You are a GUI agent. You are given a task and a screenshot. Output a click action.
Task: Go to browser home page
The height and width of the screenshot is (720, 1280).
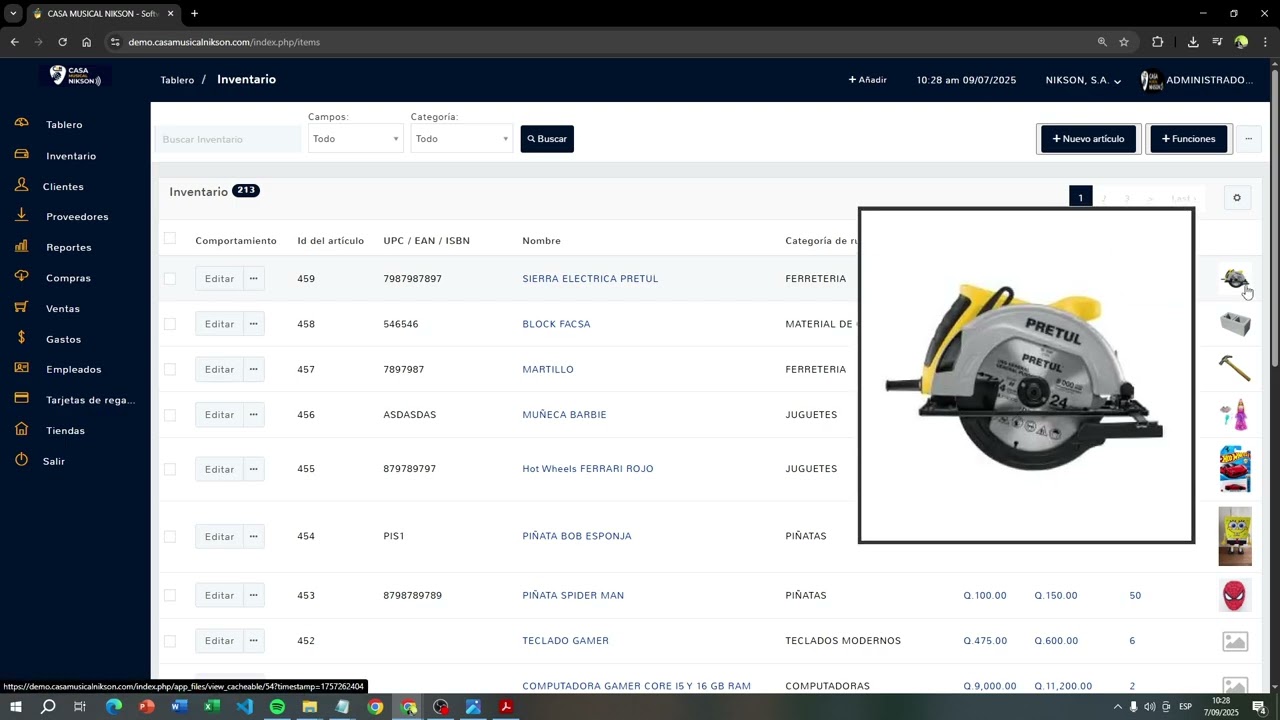click(86, 42)
